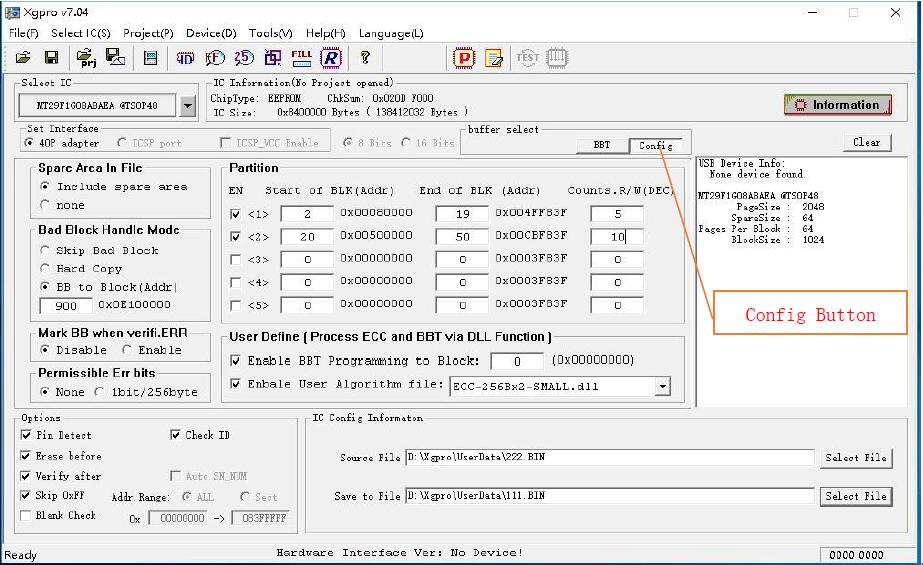923x565 pixels.
Task: Open project with the prj folder icon
Action: 87,58
